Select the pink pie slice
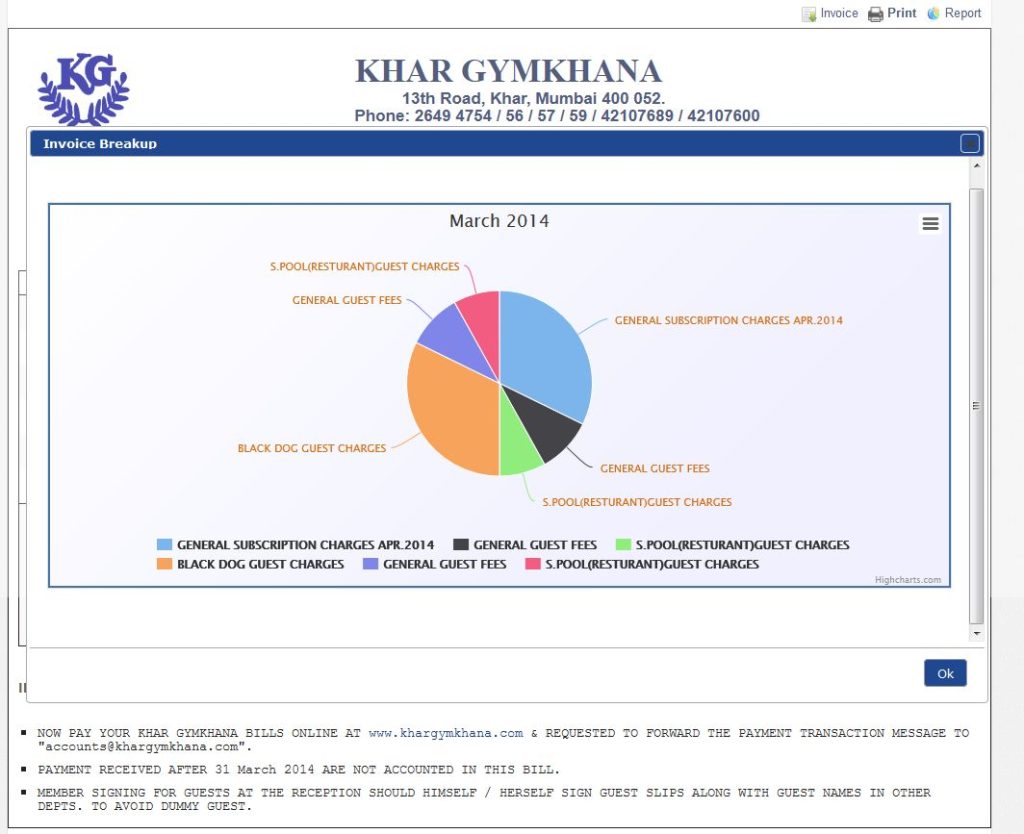1024x834 pixels. [481, 315]
